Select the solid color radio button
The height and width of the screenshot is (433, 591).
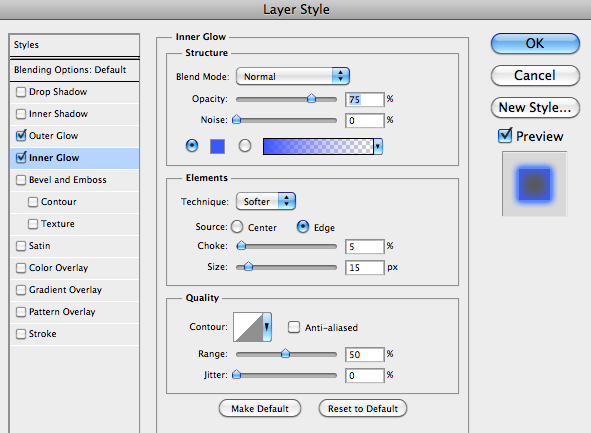[x=192, y=145]
